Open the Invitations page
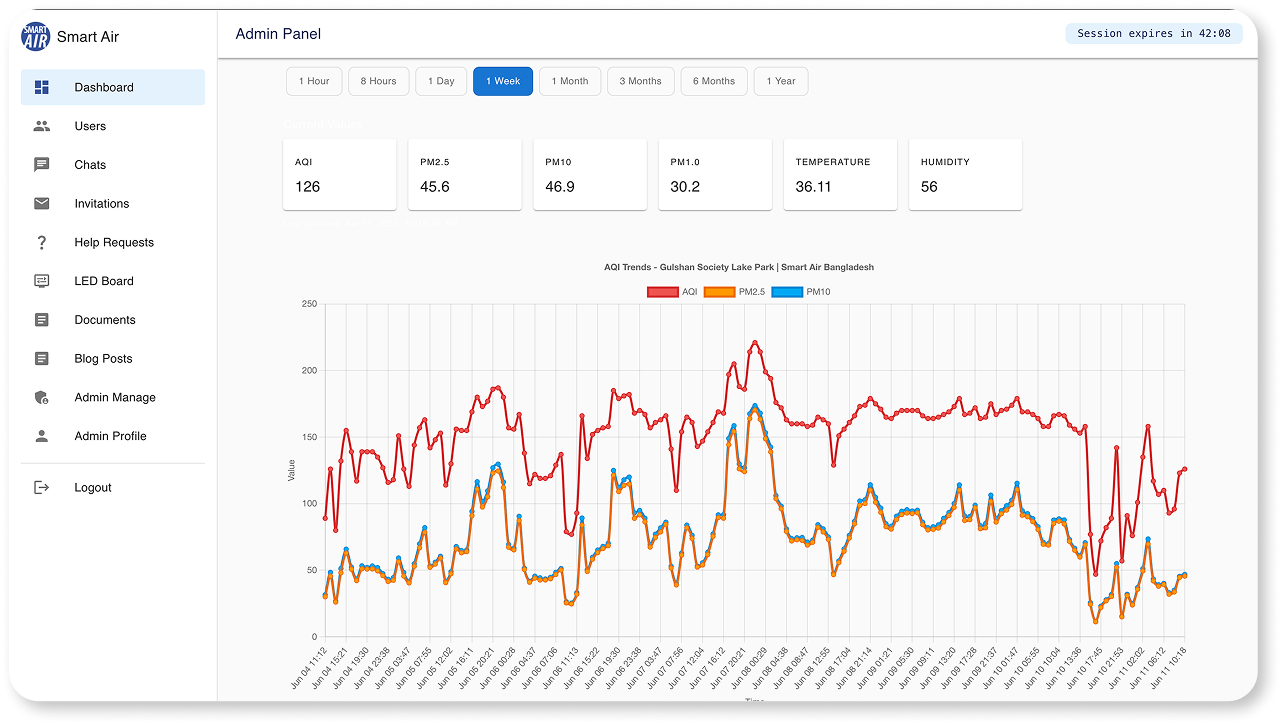The width and height of the screenshot is (1282, 726). pyautogui.click(x=113, y=204)
